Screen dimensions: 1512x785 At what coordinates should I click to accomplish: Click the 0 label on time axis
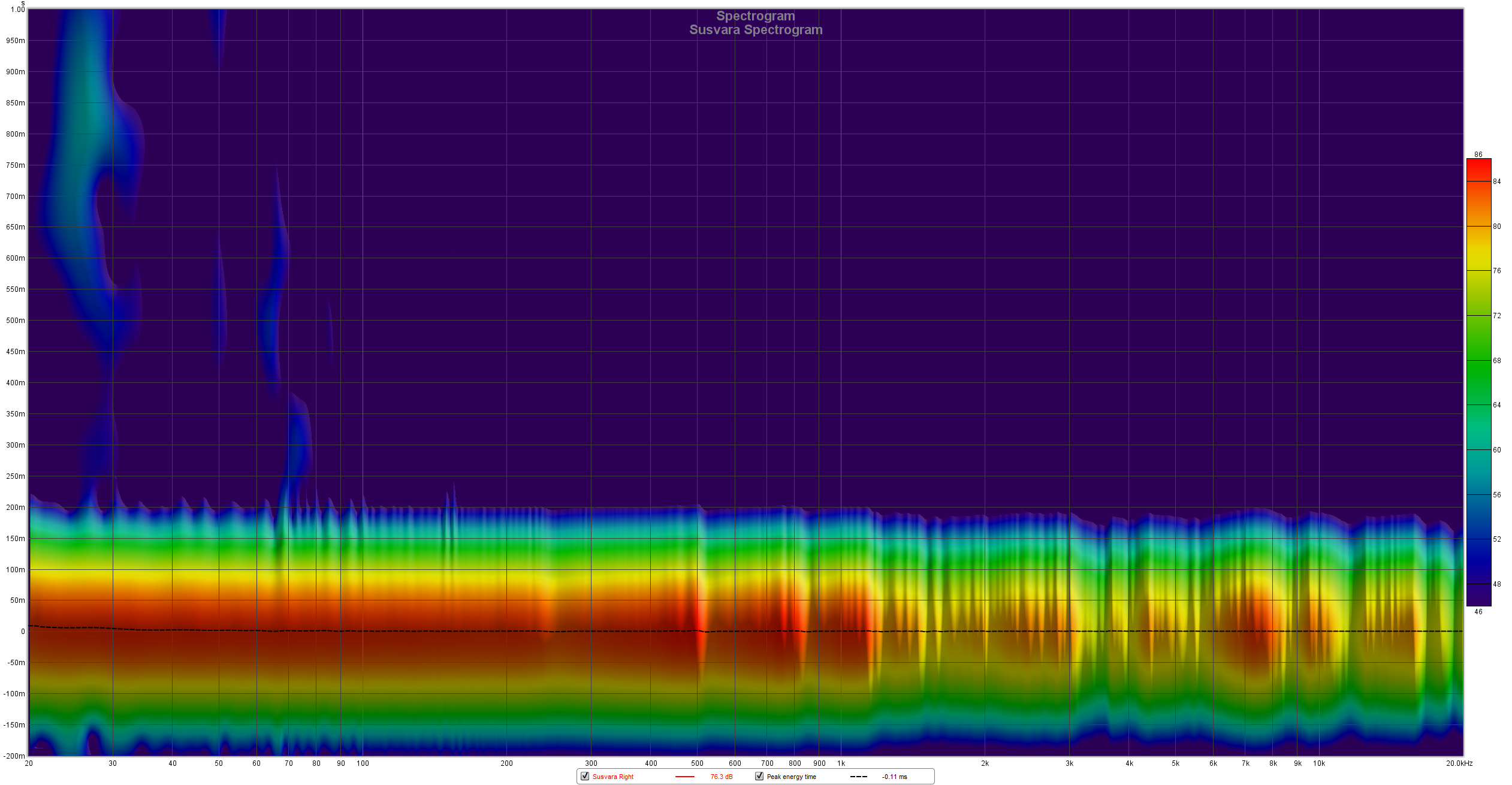[x=23, y=632]
